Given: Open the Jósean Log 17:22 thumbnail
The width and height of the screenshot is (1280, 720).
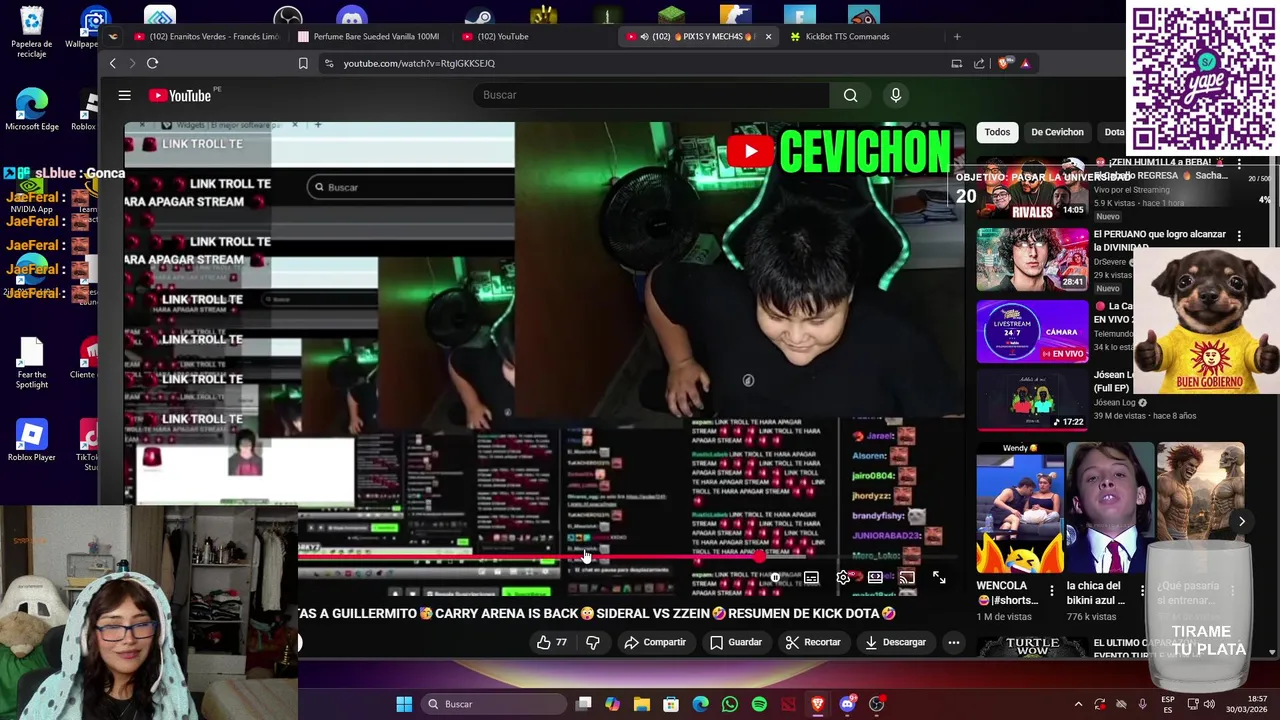Looking at the screenshot, I should pyautogui.click(x=1032, y=401).
